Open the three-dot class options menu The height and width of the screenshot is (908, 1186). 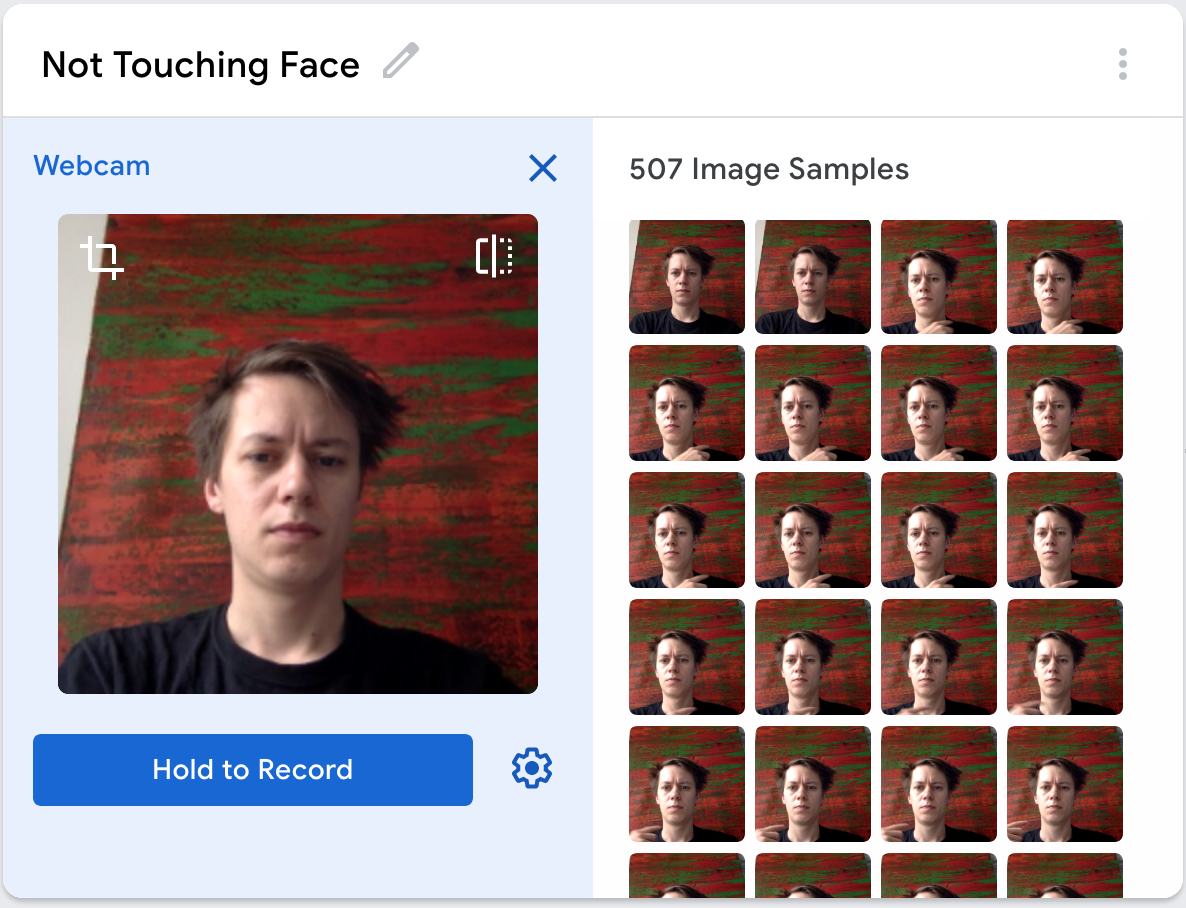(1122, 64)
